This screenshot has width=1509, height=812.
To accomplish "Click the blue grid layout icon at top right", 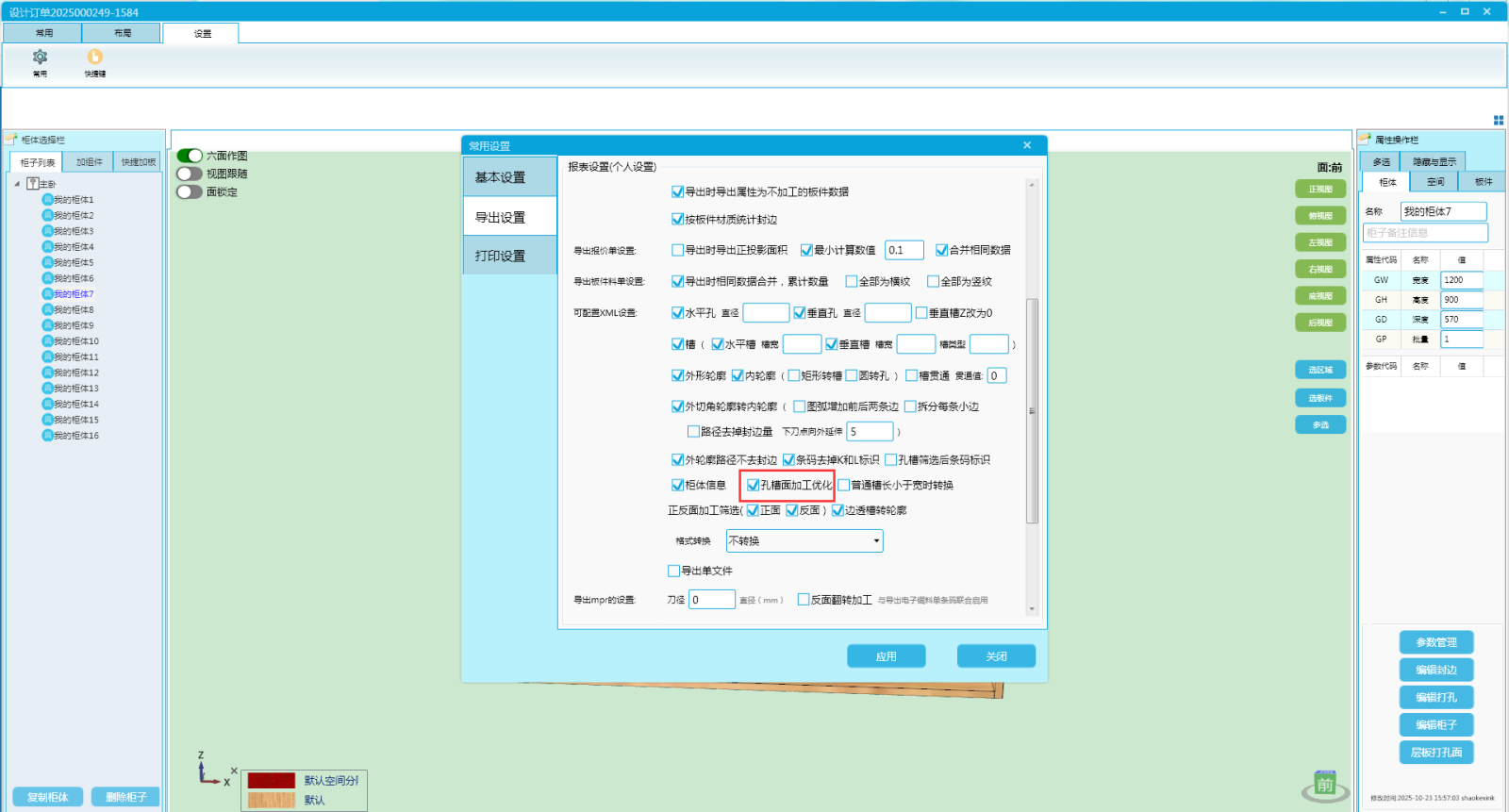I will tap(1499, 120).
